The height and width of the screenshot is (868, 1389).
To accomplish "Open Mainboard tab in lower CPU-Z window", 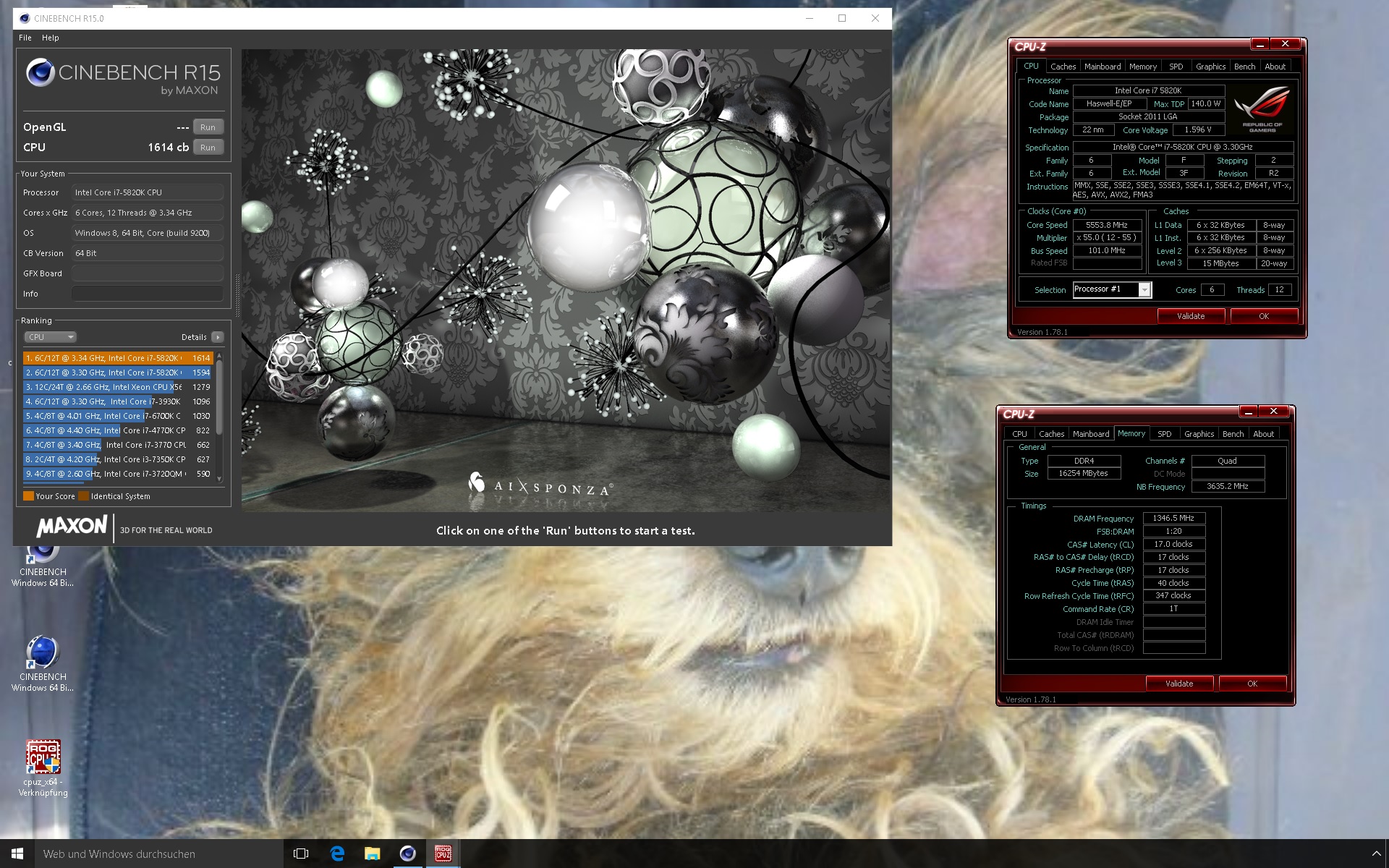I will click(x=1091, y=434).
